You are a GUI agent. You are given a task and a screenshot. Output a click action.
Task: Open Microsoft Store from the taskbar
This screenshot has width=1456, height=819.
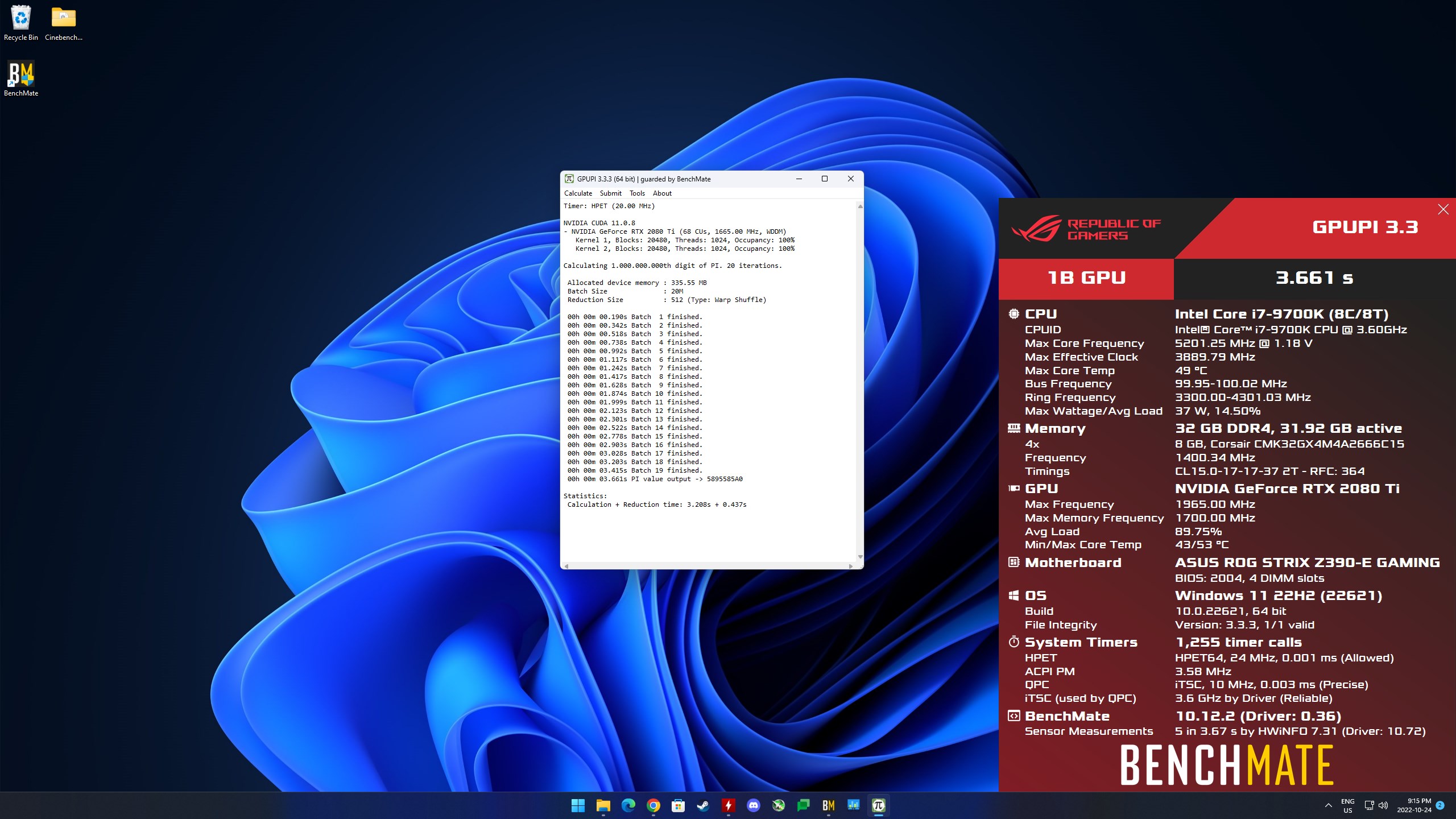click(678, 805)
